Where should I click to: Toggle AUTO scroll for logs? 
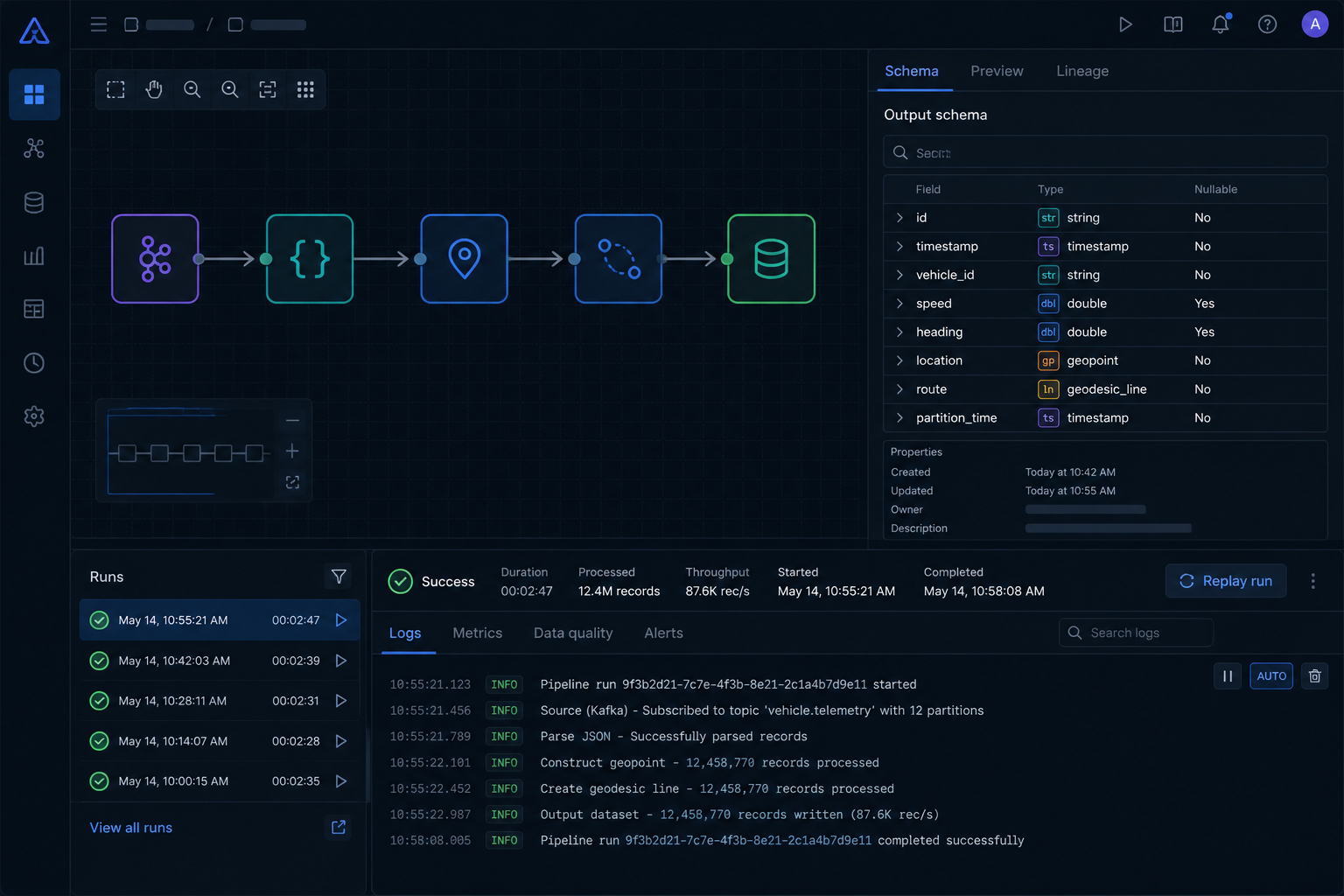click(1271, 676)
